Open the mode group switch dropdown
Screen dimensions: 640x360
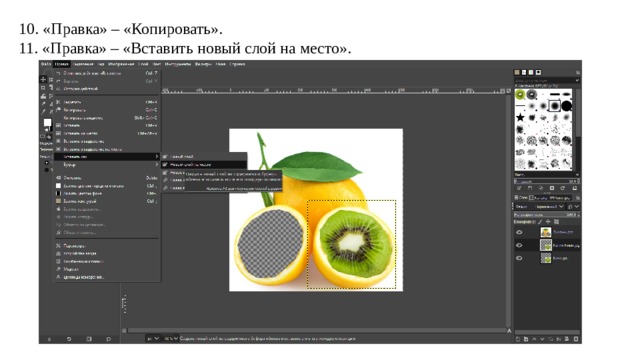pos(573,207)
